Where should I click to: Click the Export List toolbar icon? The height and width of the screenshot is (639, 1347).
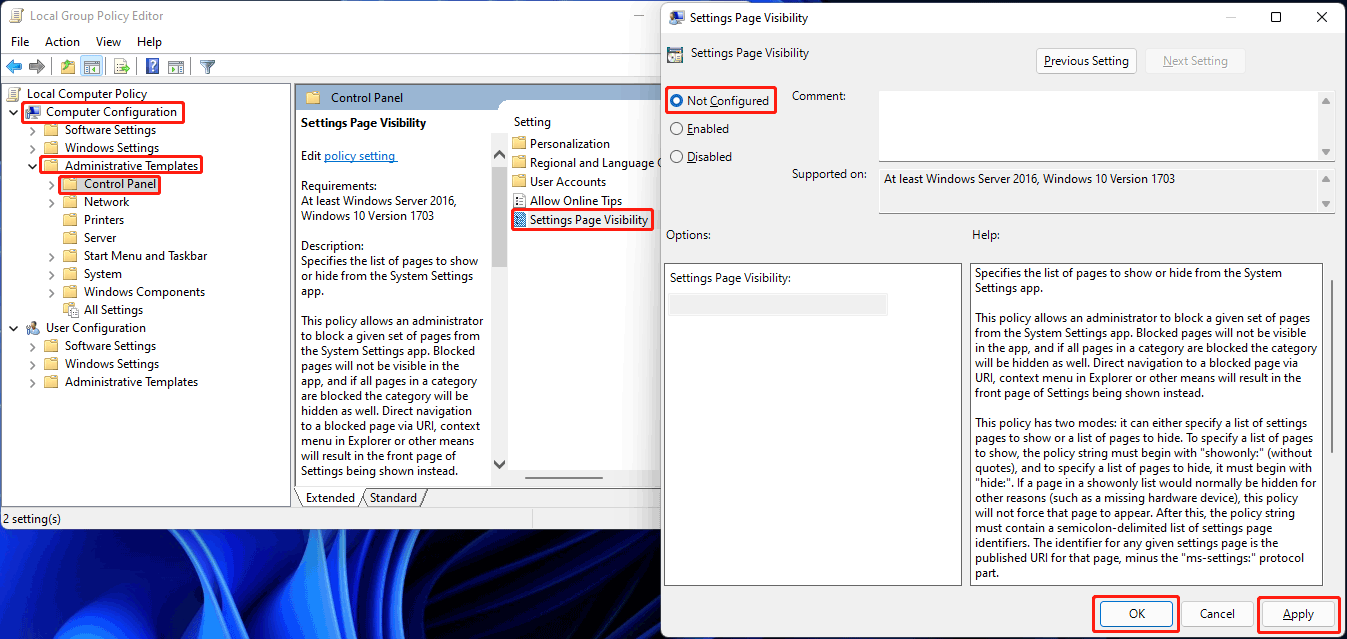121,66
